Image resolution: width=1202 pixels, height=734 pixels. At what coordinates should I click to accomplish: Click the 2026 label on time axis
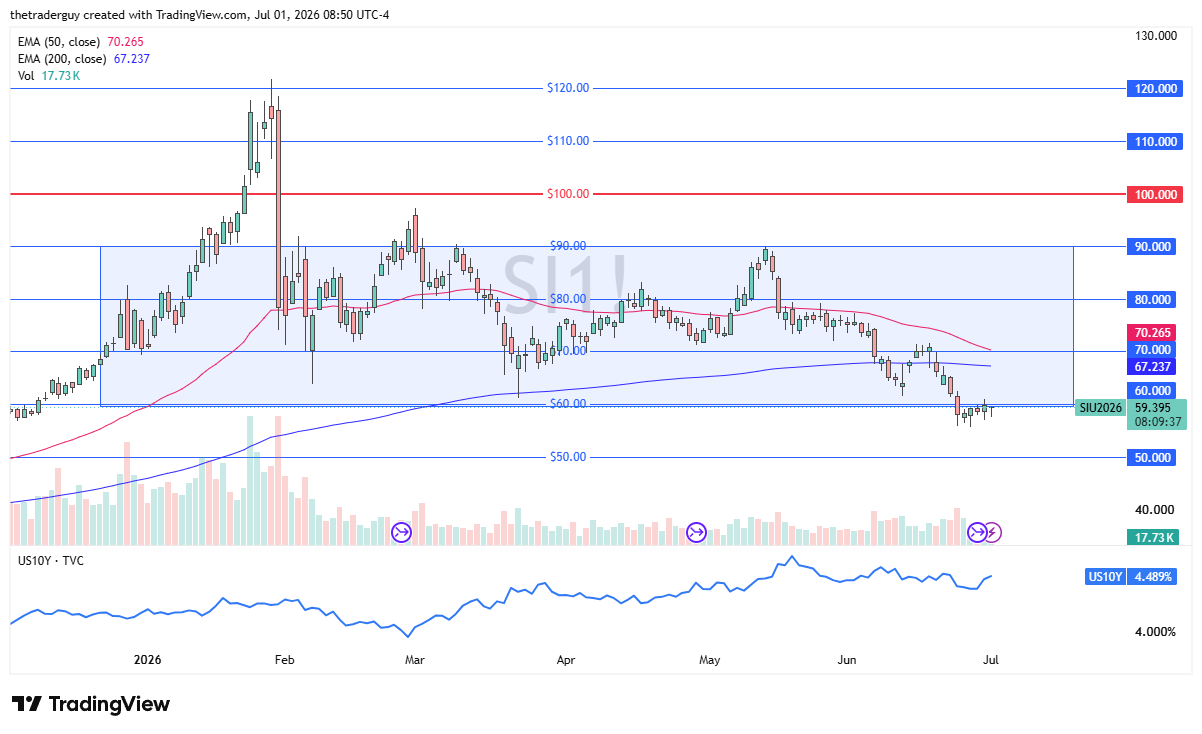(x=148, y=661)
